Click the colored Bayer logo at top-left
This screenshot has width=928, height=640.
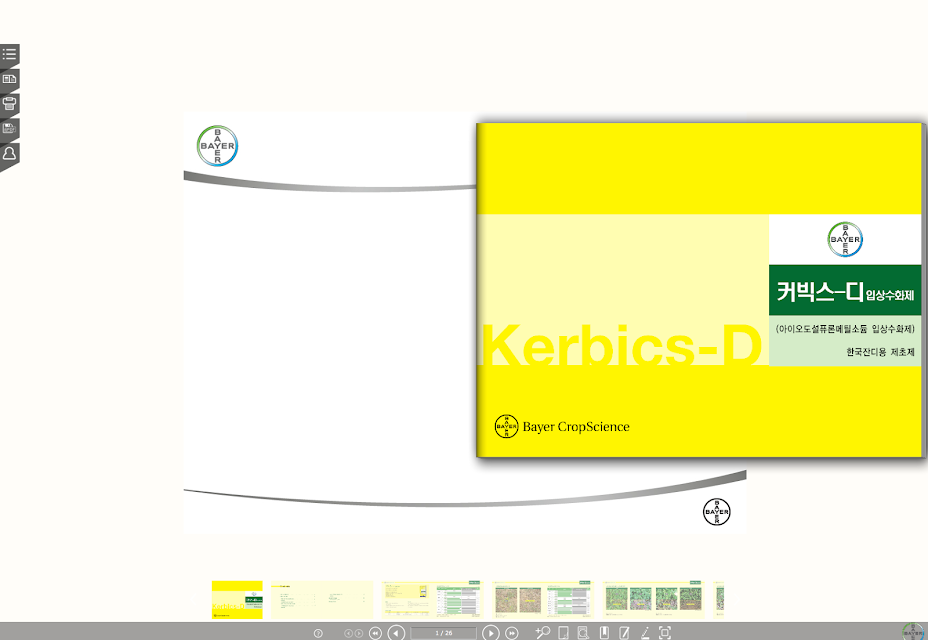coord(217,146)
